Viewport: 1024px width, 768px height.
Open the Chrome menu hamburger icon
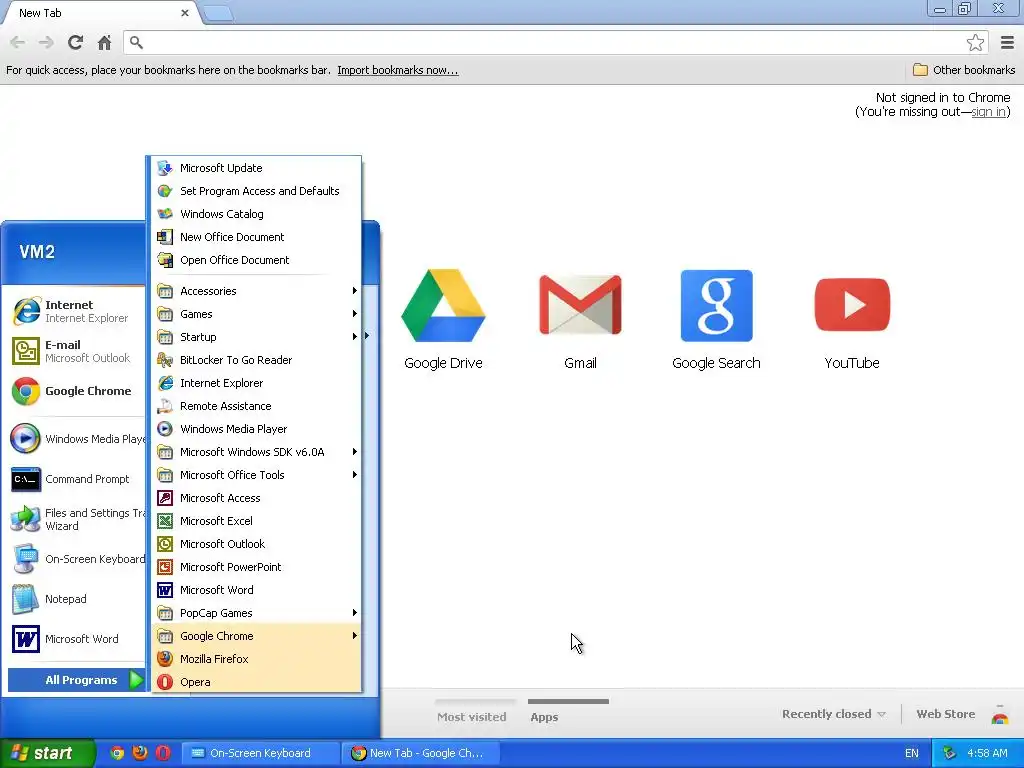tap(1007, 42)
